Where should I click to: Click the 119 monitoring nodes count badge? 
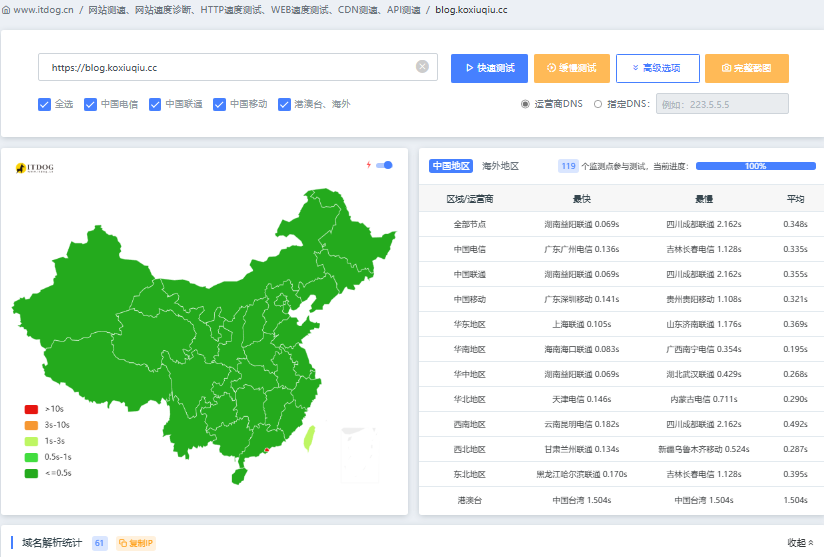(x=568, y=166)
